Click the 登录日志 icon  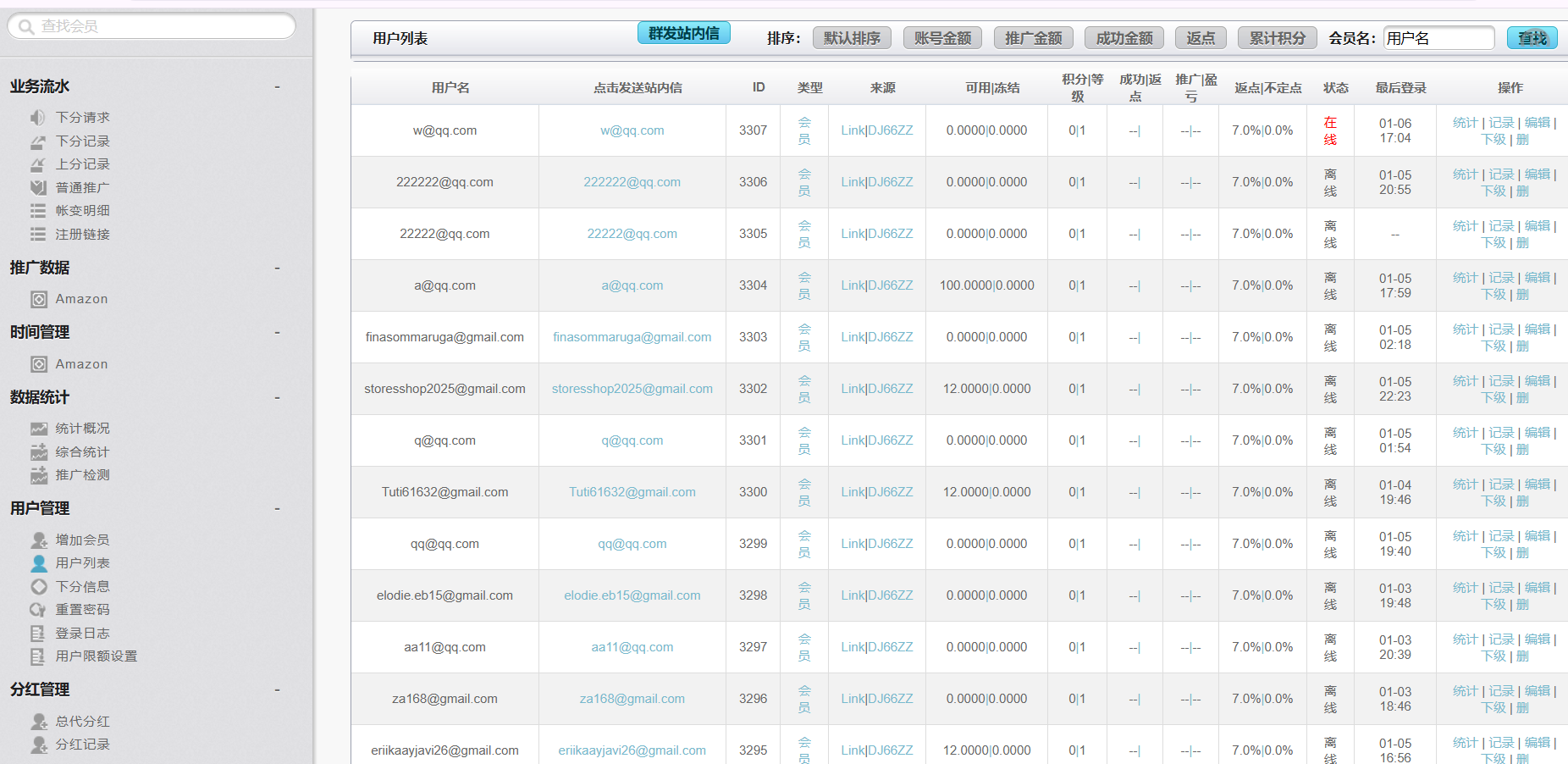[x=38, y=634]
